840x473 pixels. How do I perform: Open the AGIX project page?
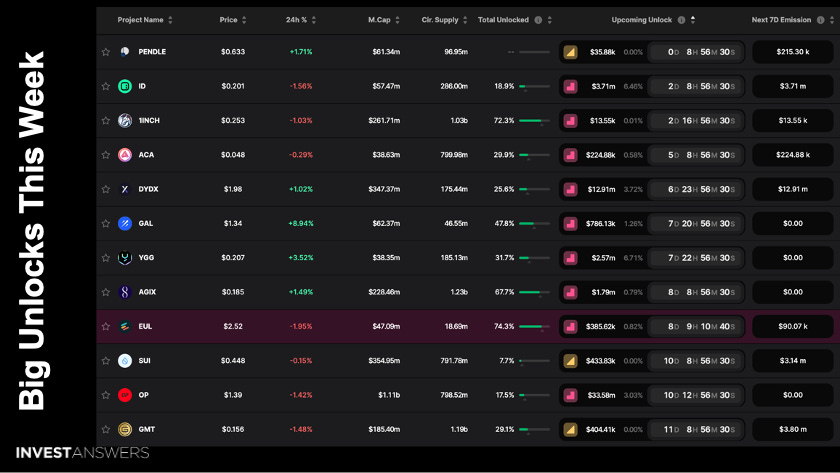point(147,292)
